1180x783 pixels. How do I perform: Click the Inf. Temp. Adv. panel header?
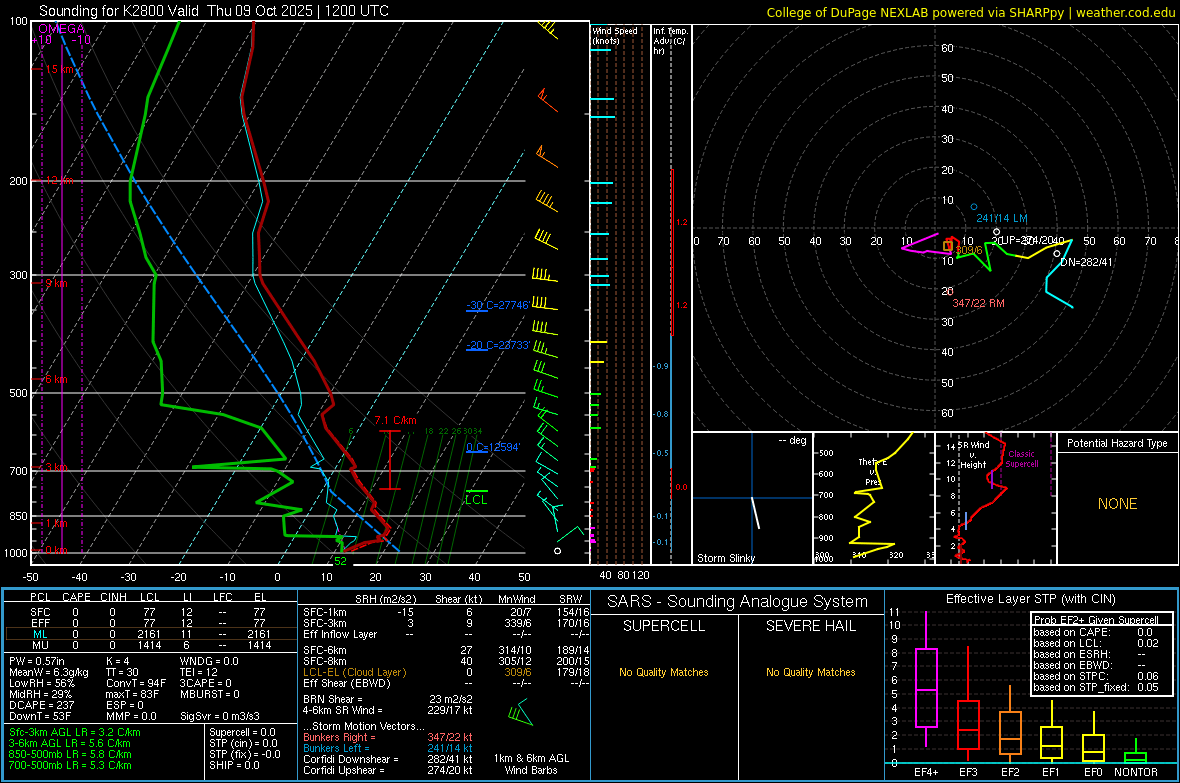point(670,41)
